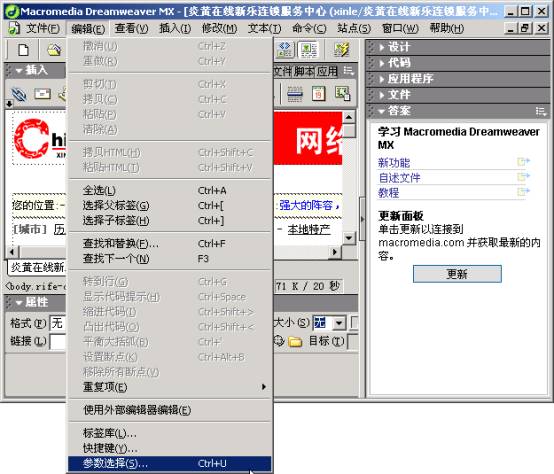Choose 查找和替换 from the Edit menu
The image size is (554, 474).
pos(170,244)
